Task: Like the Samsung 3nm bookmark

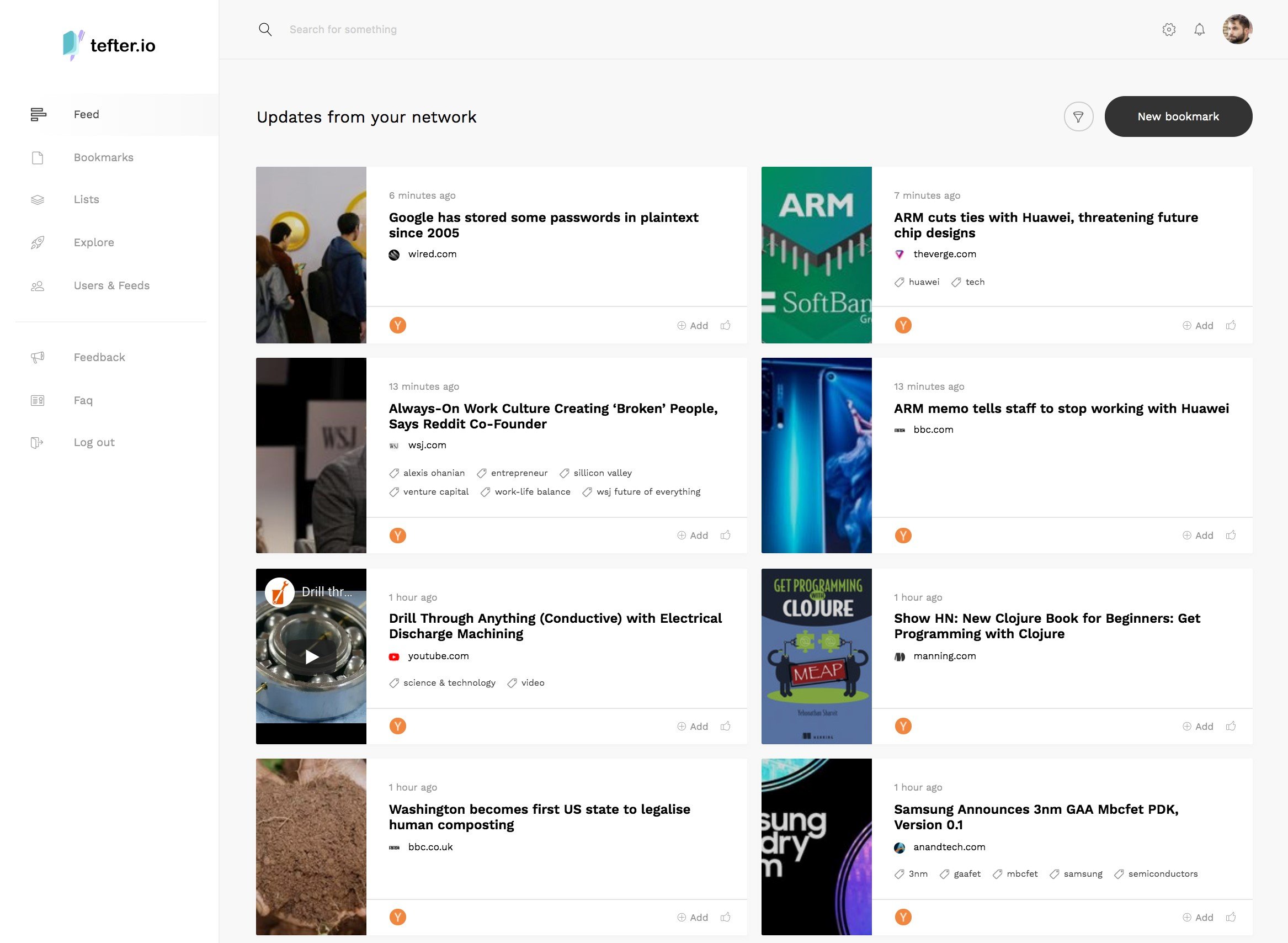Action: pyautogui.click(x=1231, y=917)
